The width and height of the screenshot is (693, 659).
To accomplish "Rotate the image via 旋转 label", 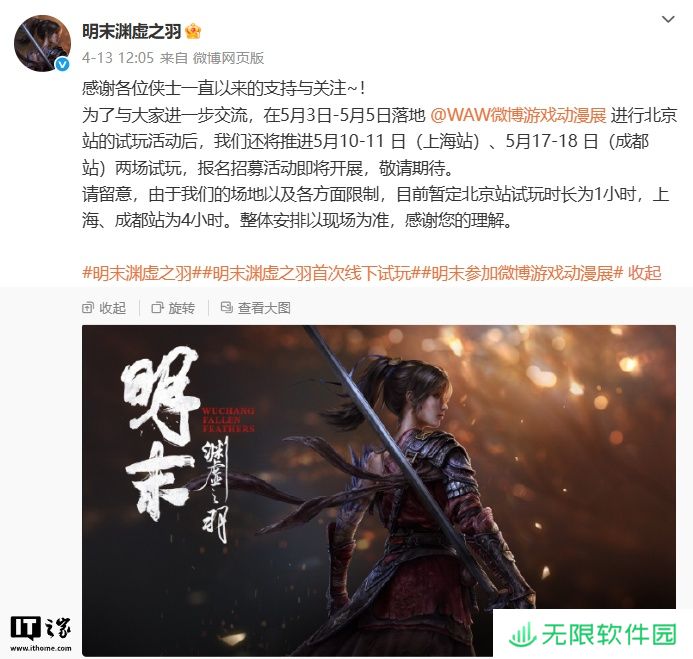I will [182, 308].
